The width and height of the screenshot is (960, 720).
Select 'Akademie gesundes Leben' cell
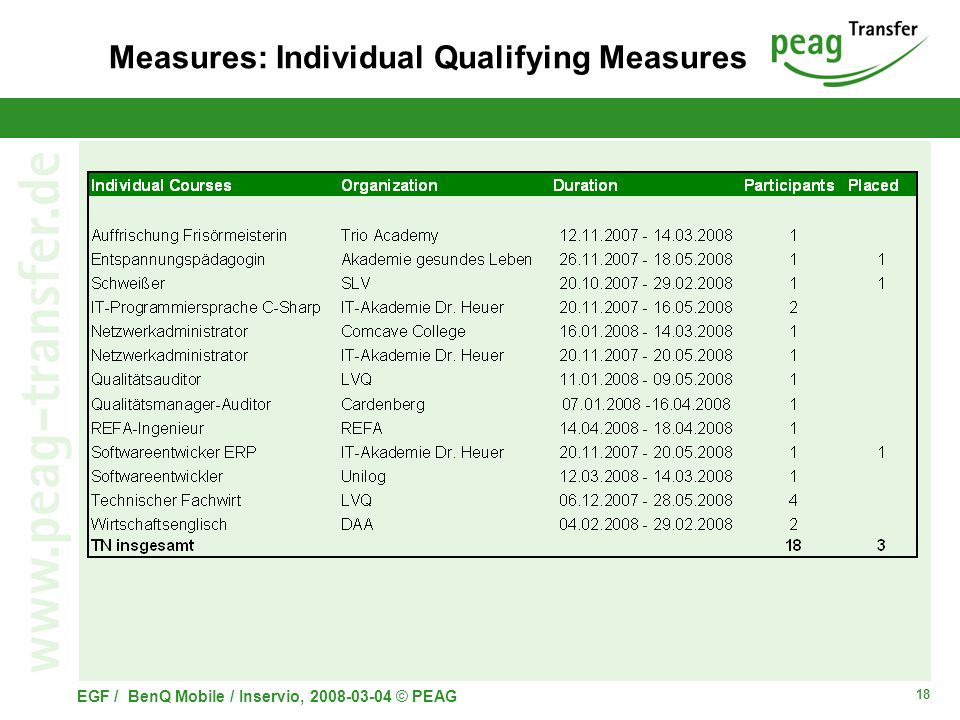(x=436, y=260)
